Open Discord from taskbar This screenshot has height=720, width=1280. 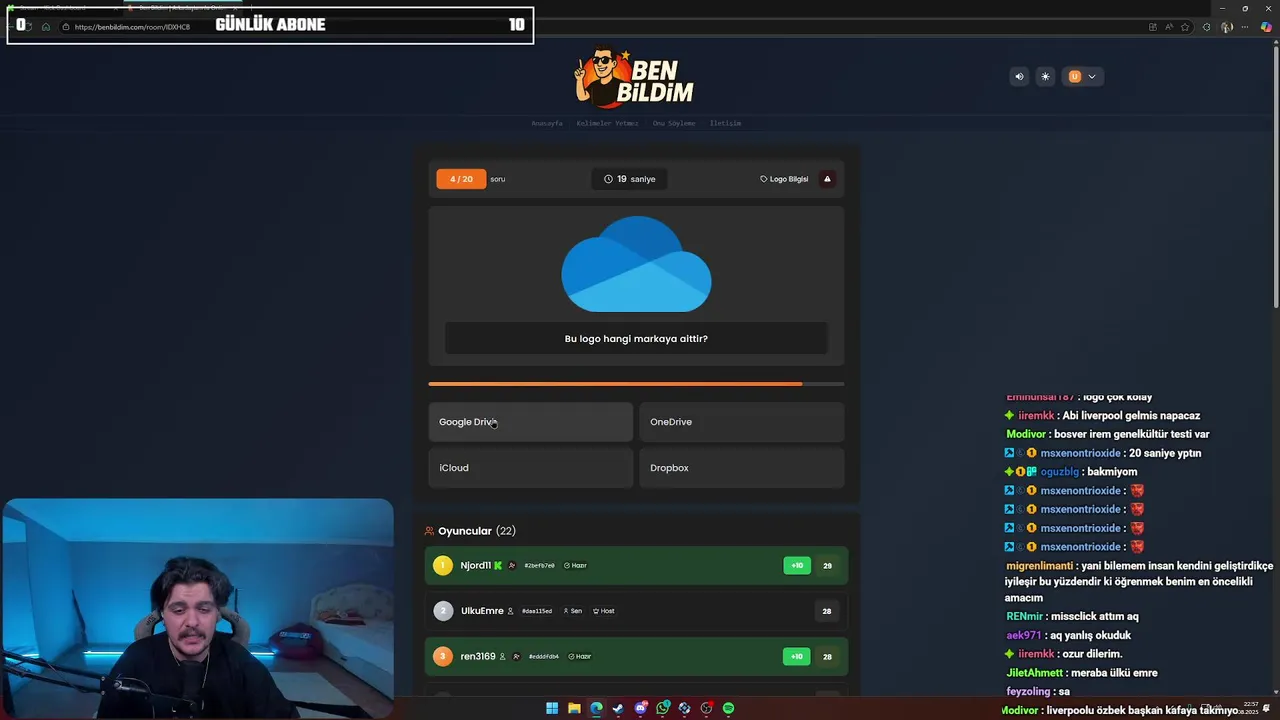(640, 708)
